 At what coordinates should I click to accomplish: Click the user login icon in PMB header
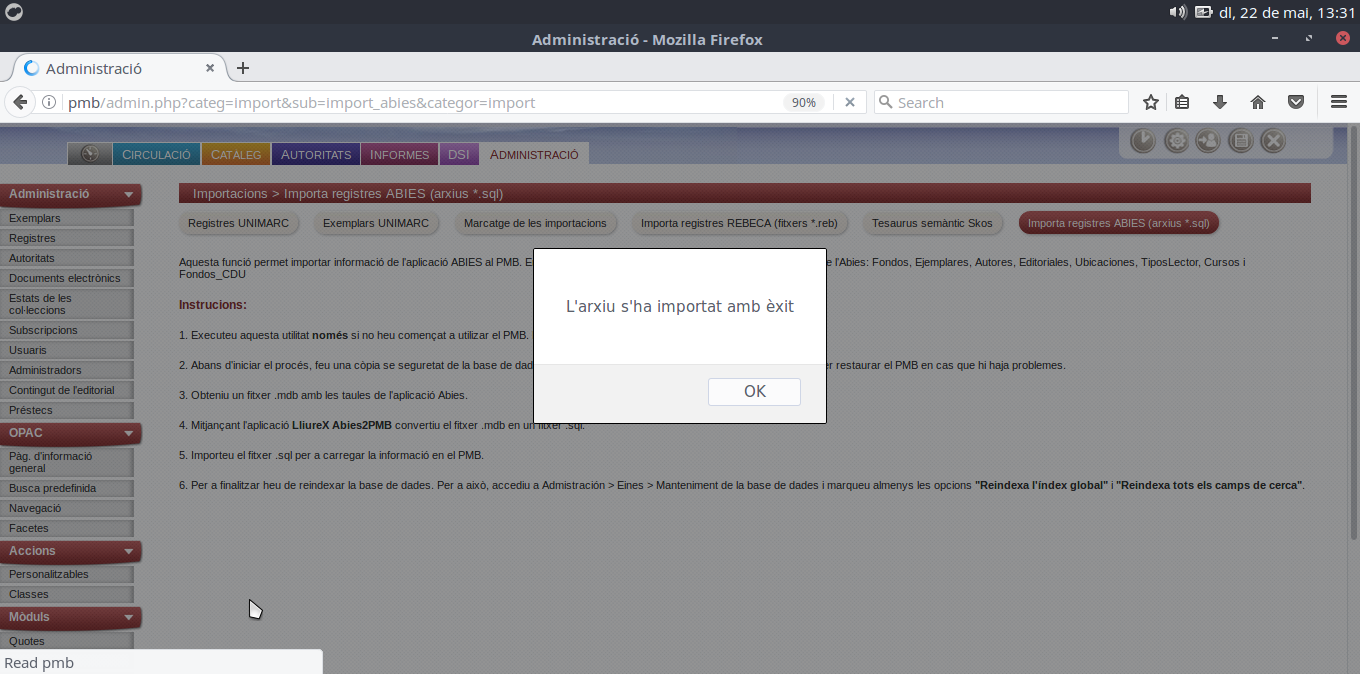[1208, 141]
